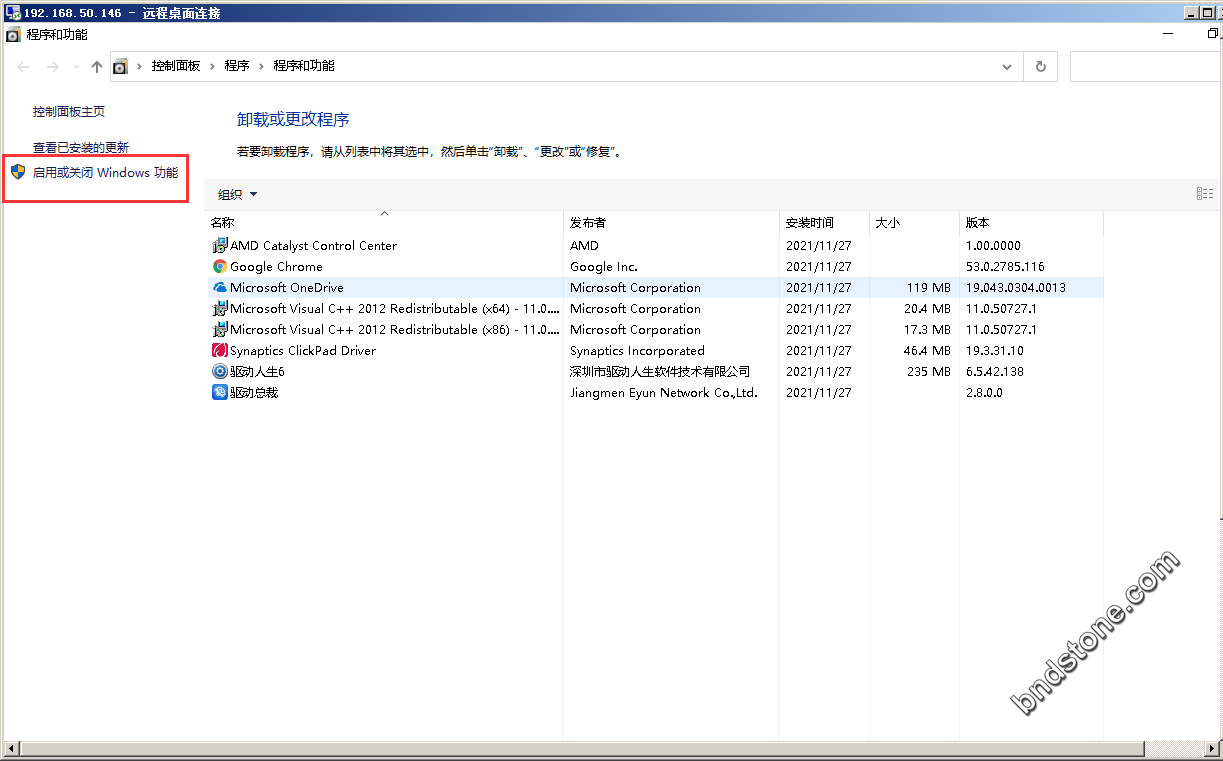Select the Google Chrome entry
Screen dimensions: 1223x761
point(654,266)
